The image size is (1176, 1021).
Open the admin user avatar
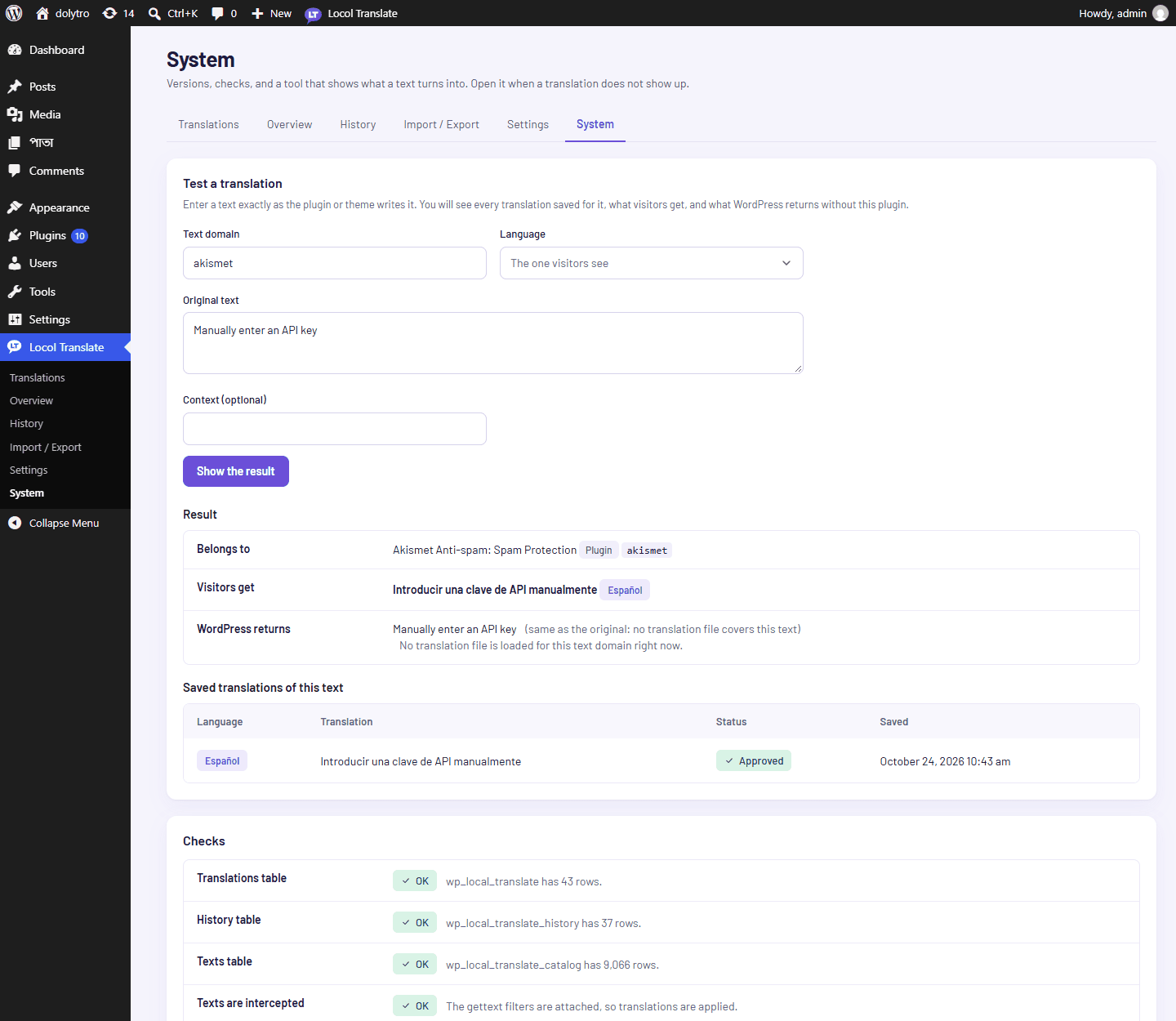click(x=1160, y=13)
